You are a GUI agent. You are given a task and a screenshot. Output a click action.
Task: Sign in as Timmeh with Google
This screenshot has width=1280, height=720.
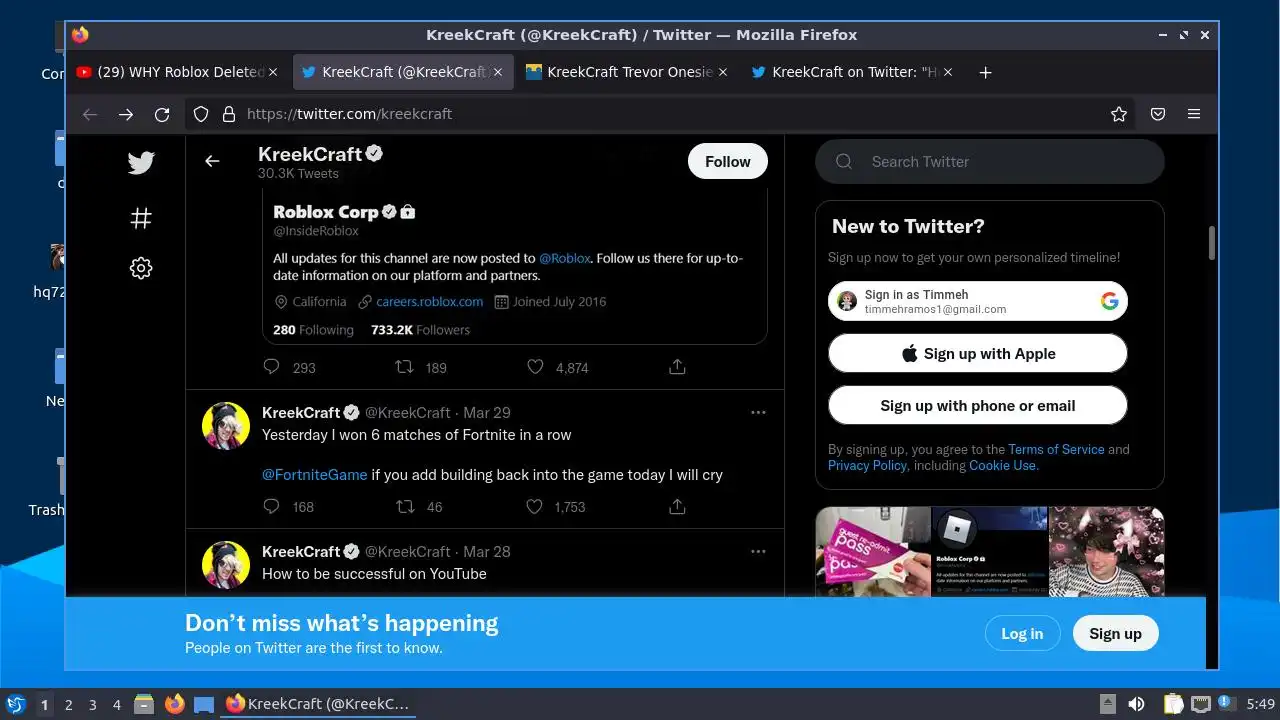(977, 301)
